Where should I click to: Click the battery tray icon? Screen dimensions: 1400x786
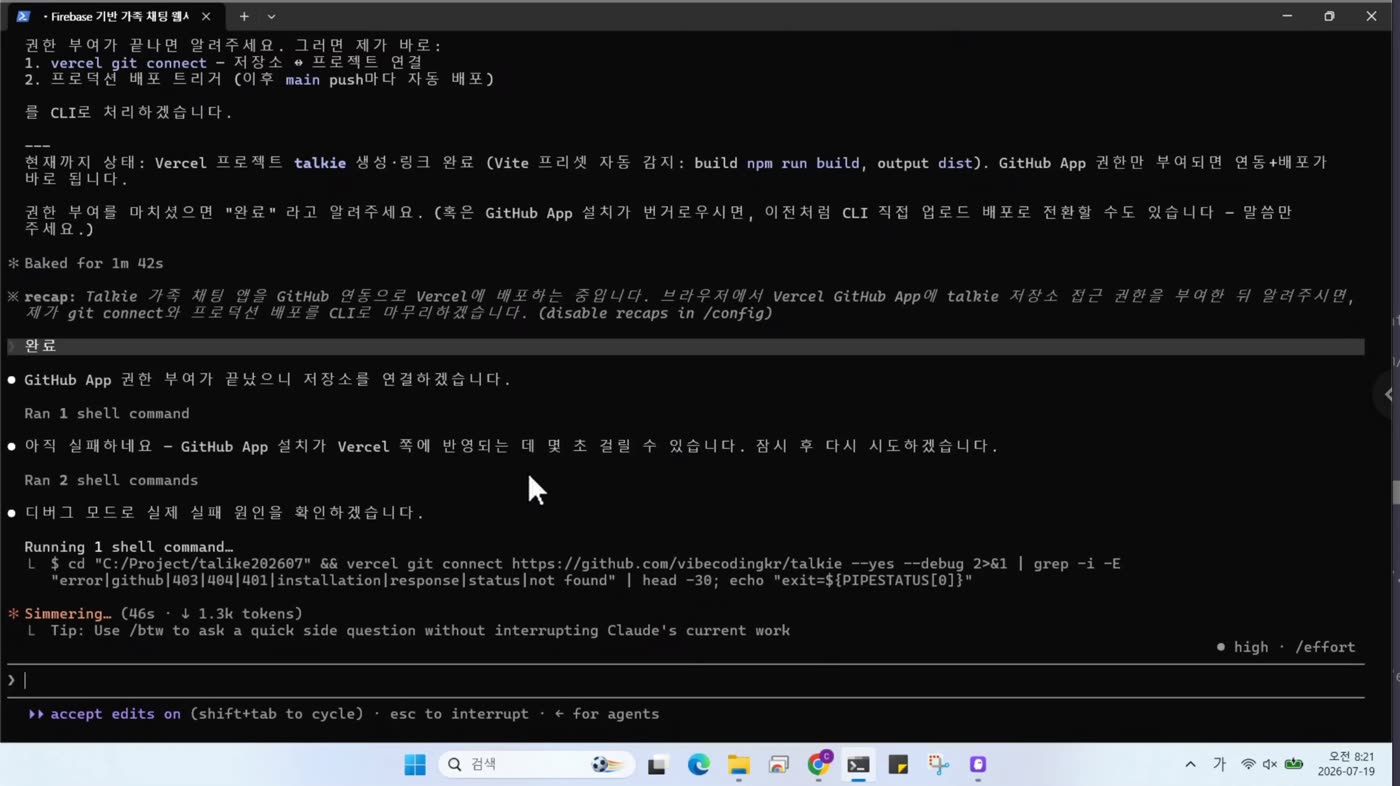click(1294, 765)
